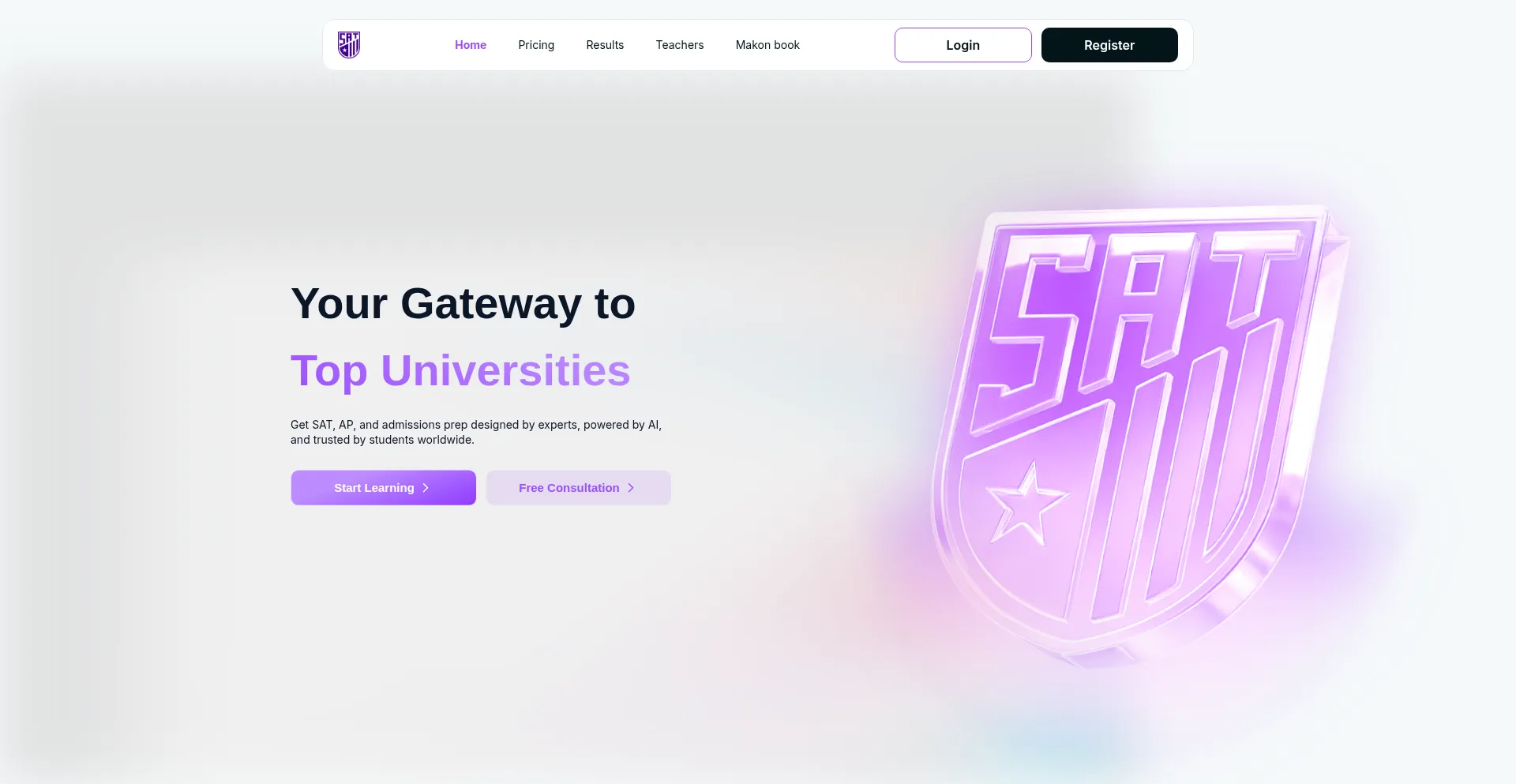Click the chevron icon inside Free Consultation
This screenshot has width=1516, height=784.
pyautogui.click(x=631, y=488)
